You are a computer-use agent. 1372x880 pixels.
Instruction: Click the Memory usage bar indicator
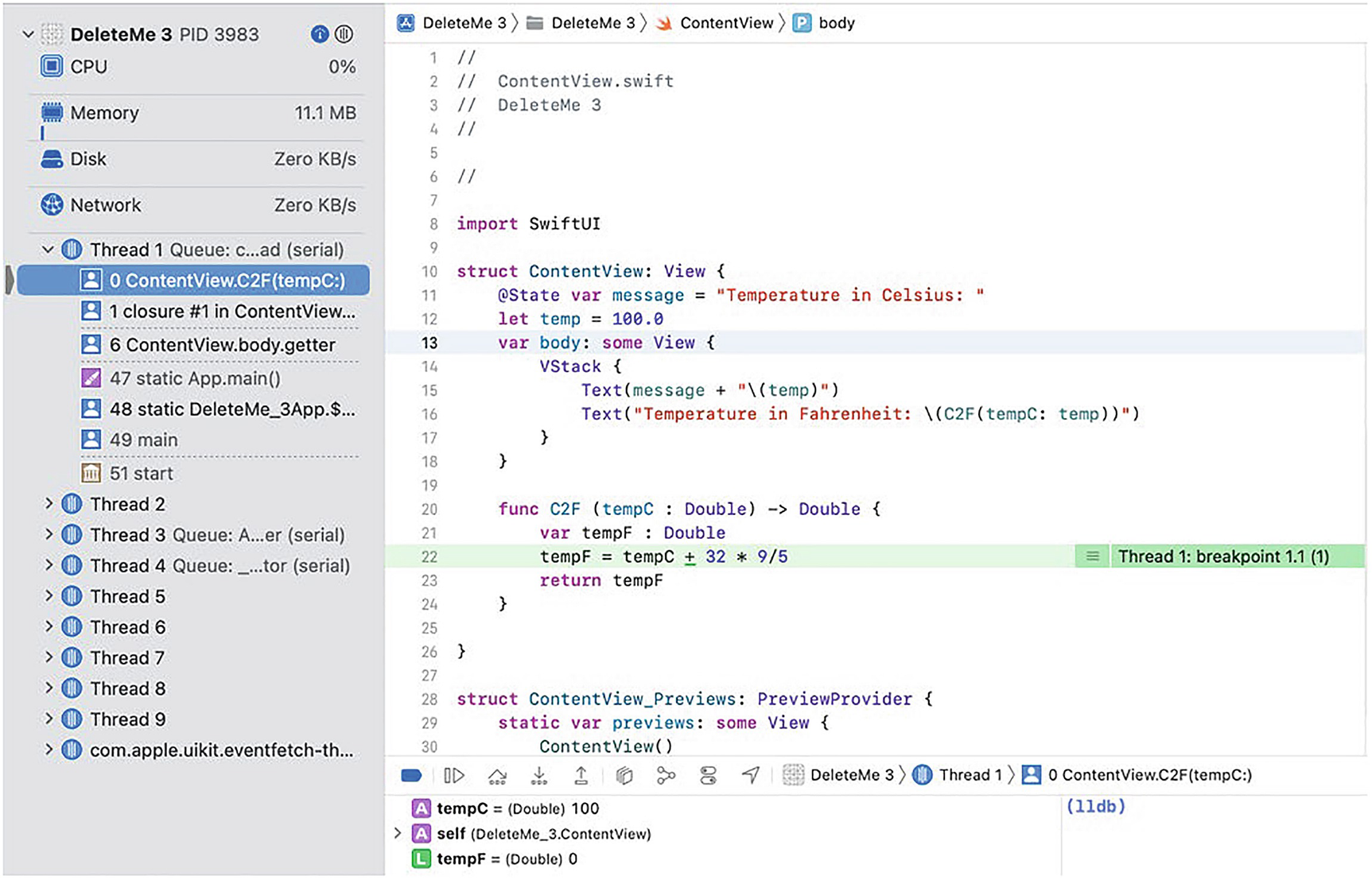[x=42, y=134]
